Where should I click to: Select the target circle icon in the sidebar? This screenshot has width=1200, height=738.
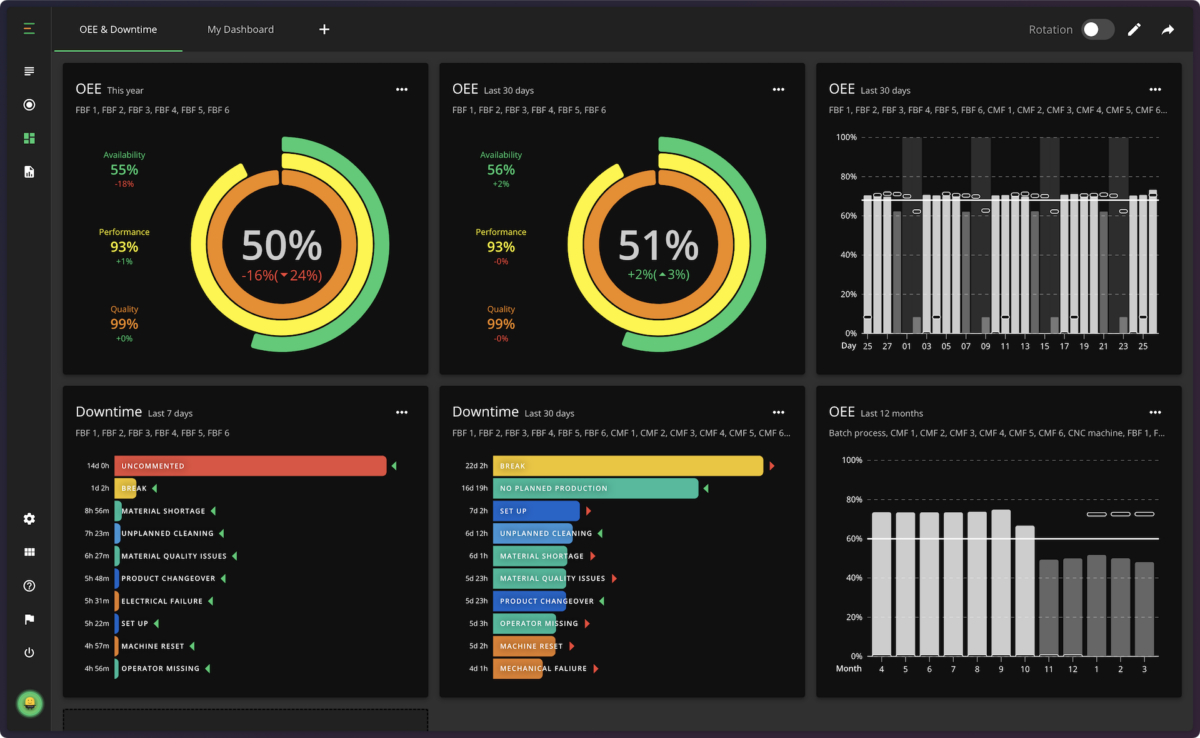point(28,104)
